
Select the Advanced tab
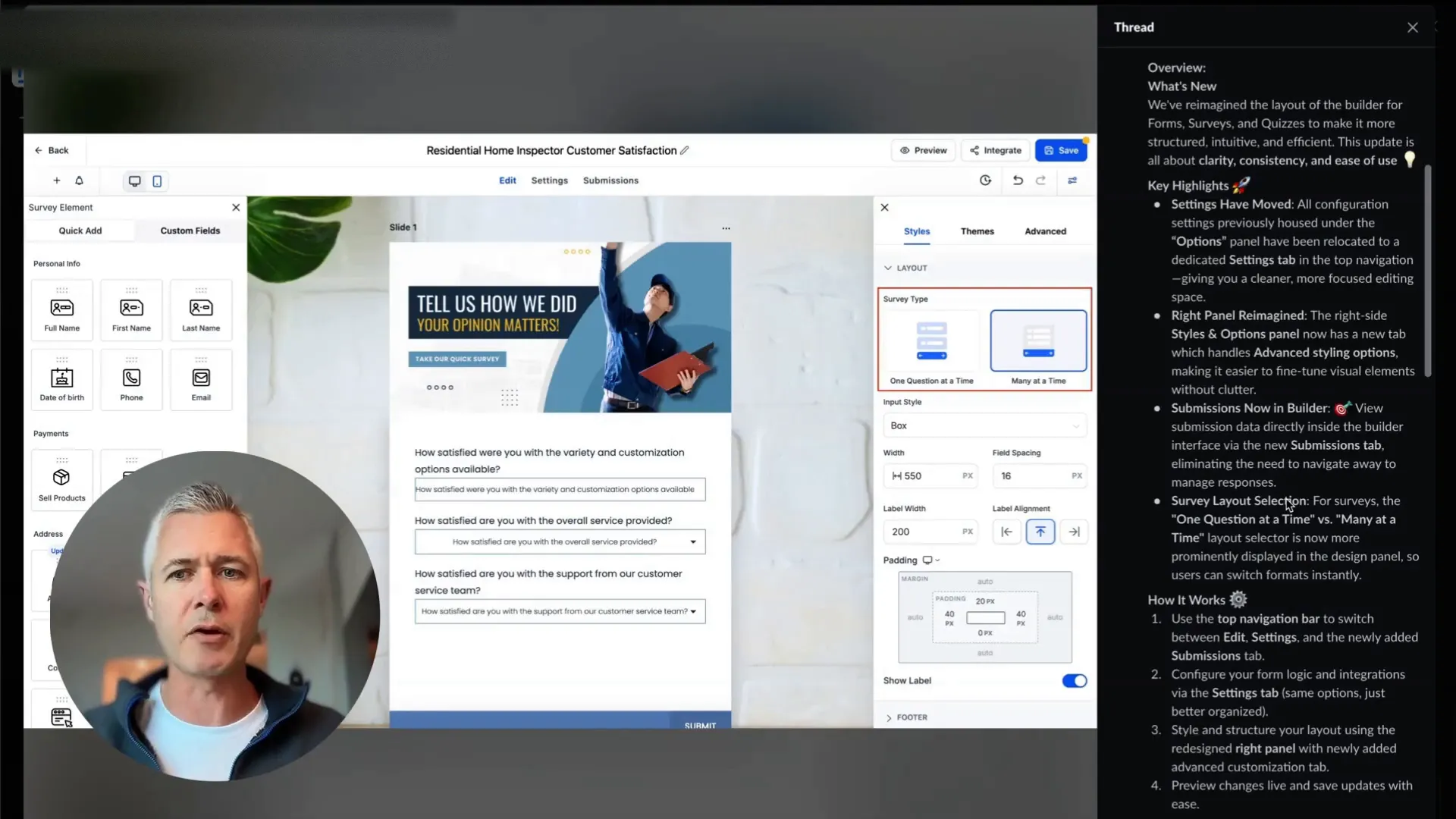click(1045, 231)
